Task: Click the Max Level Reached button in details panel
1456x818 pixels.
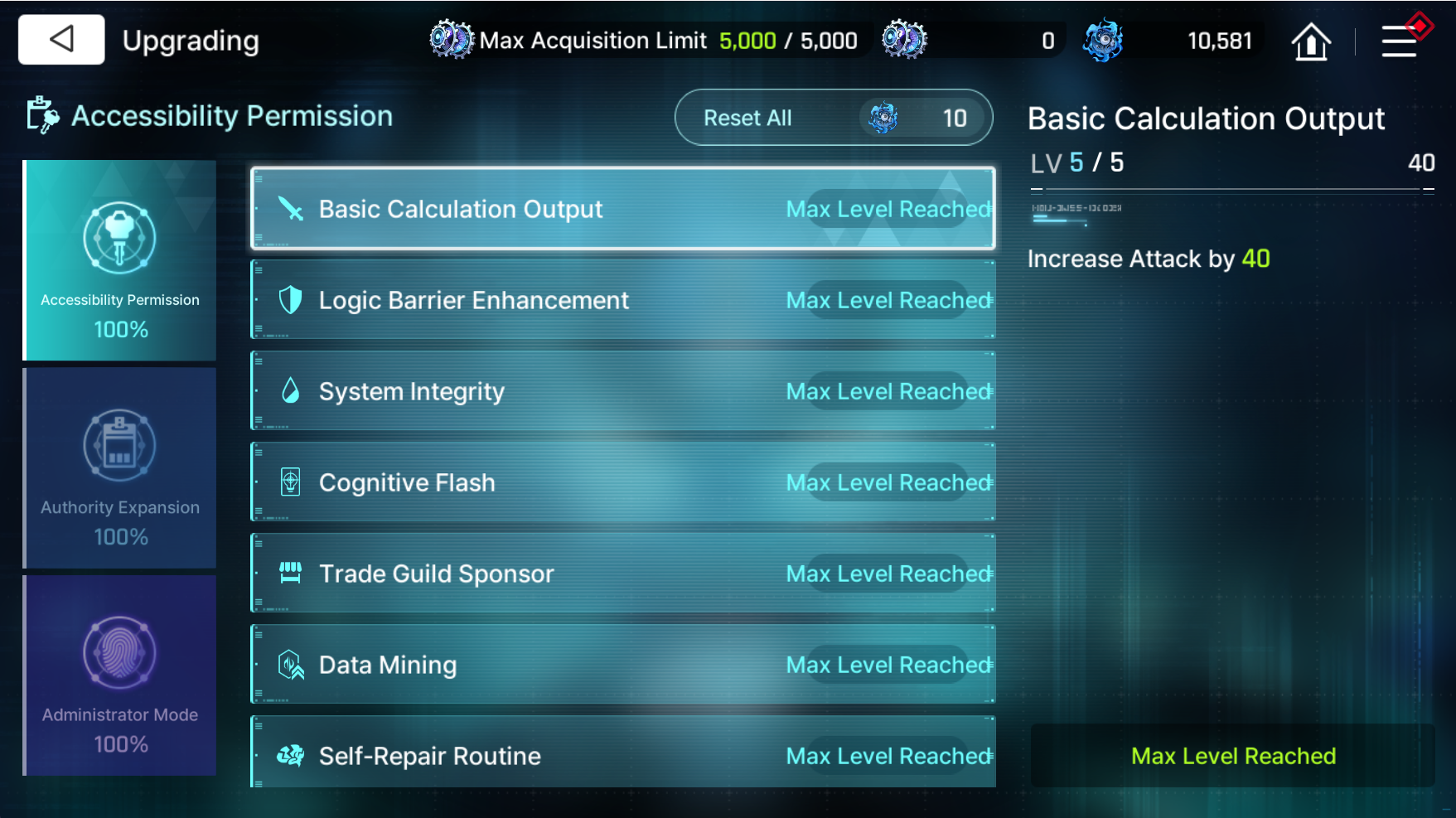Action: (1232, 756)
